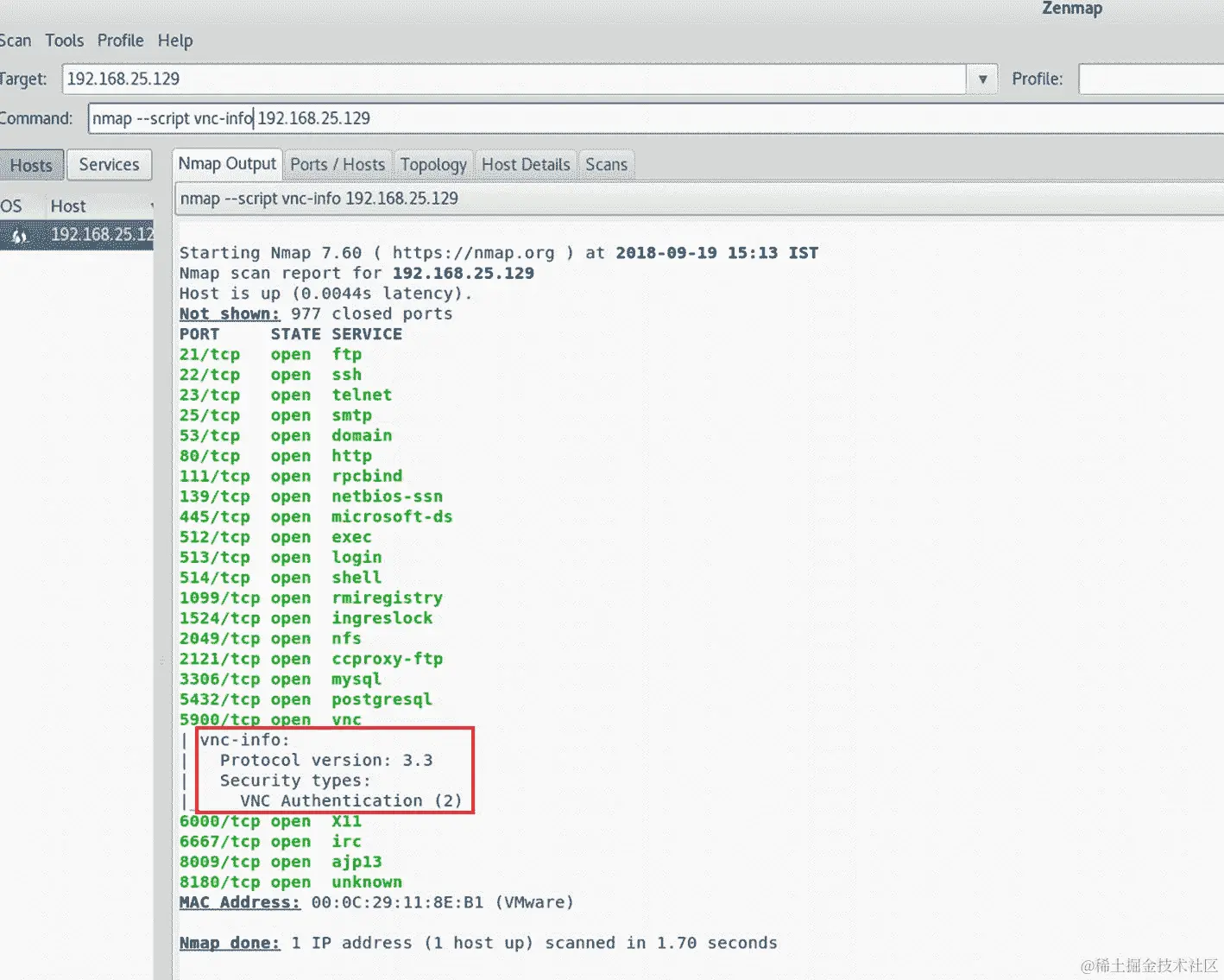Switch to the Topology tab

tap(433, 165)
